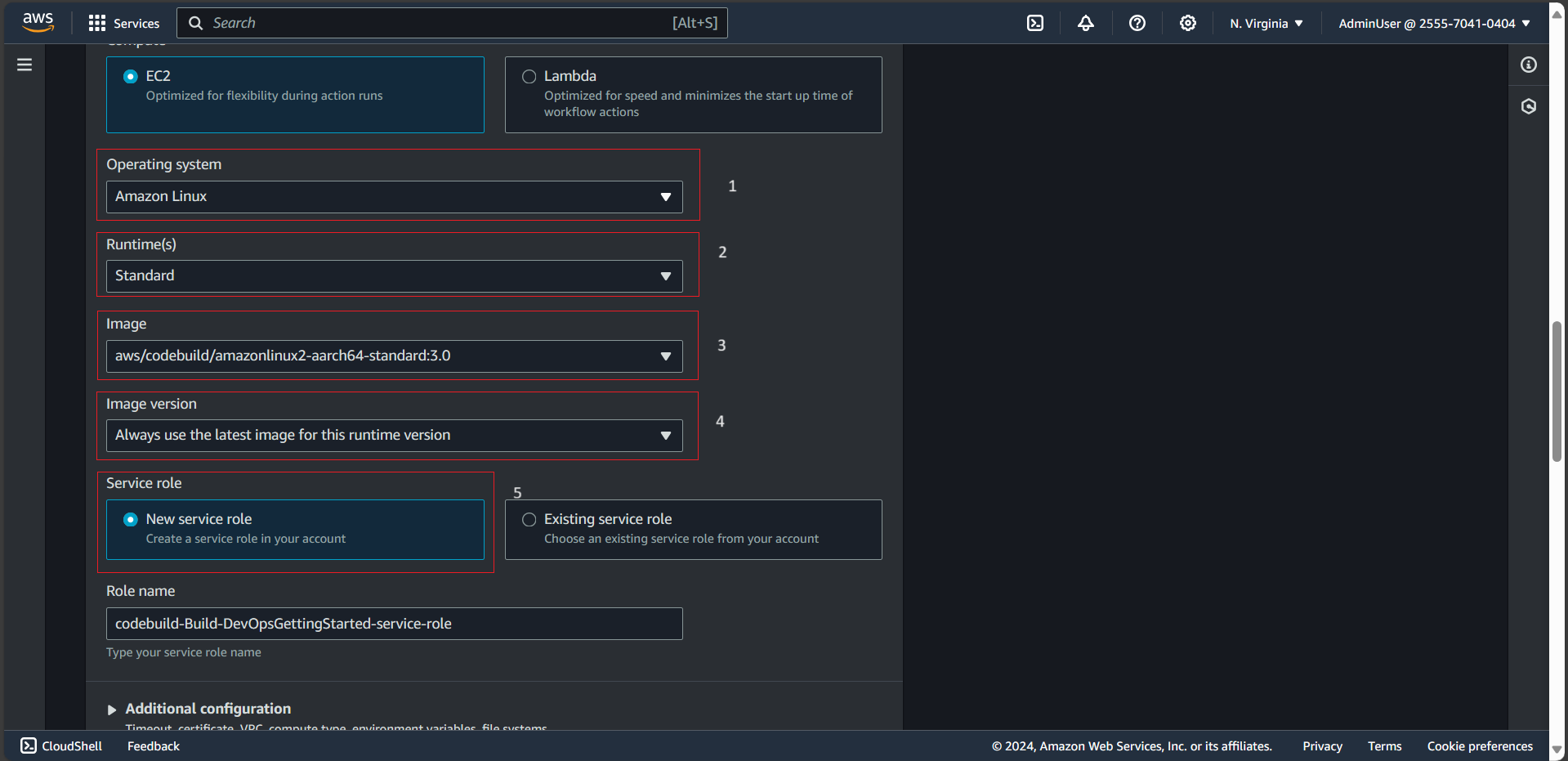The width and height of the screenshot is (1568, 761).
Task: Click the 'Operating system' field label
Action: (163, 164)
